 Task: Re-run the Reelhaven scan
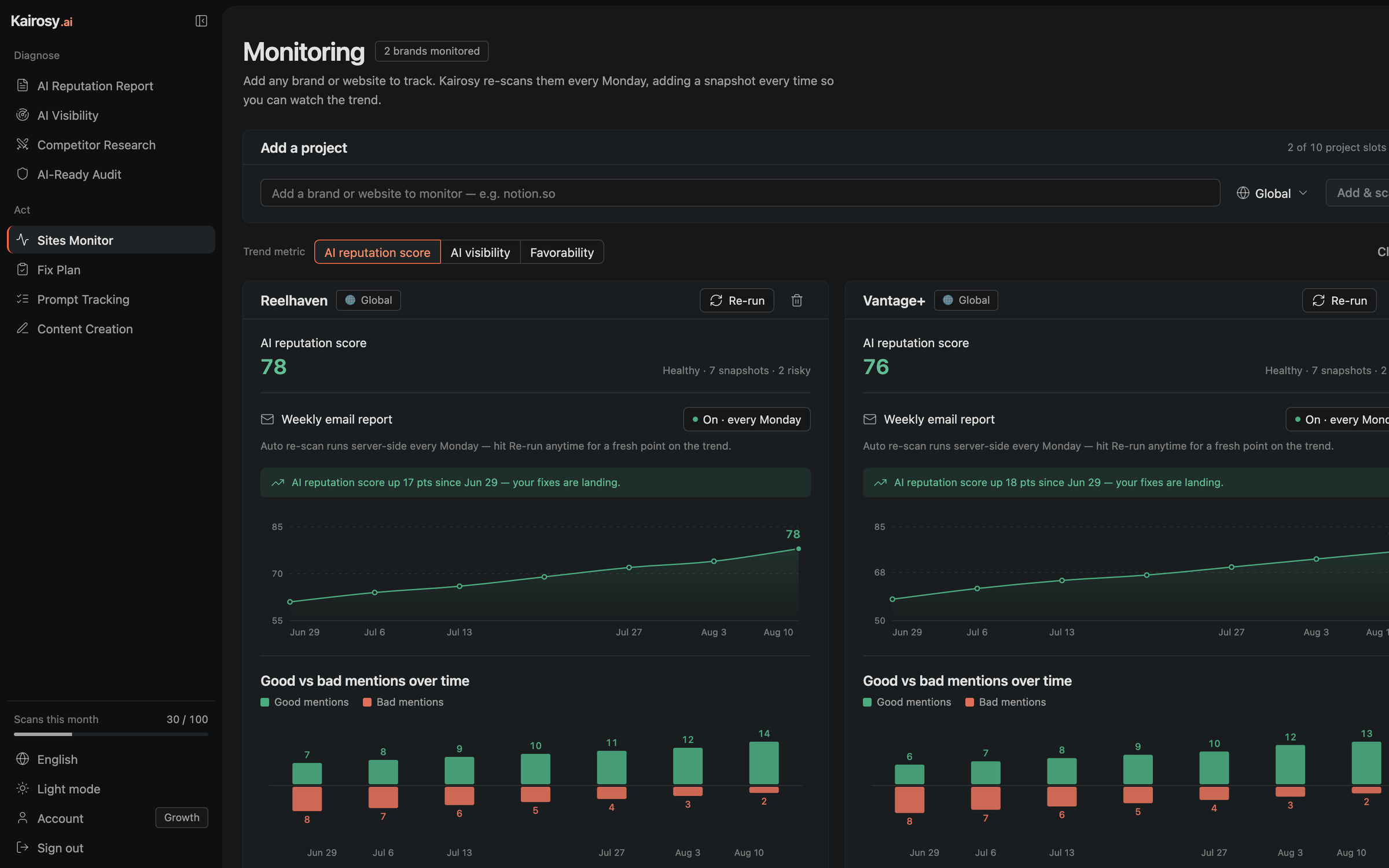[x=737, y=300]
